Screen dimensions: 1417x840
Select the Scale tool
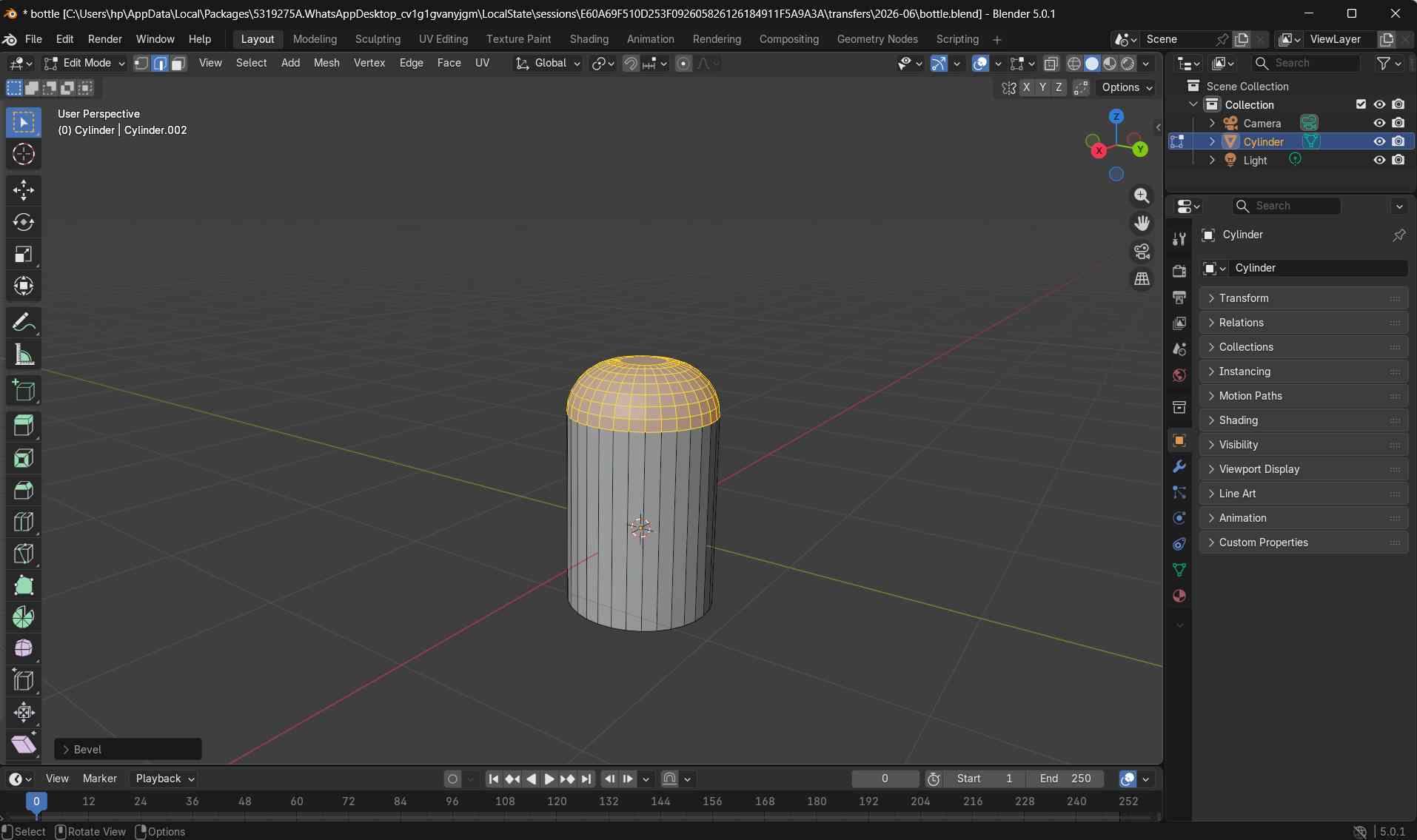point(24,255)
